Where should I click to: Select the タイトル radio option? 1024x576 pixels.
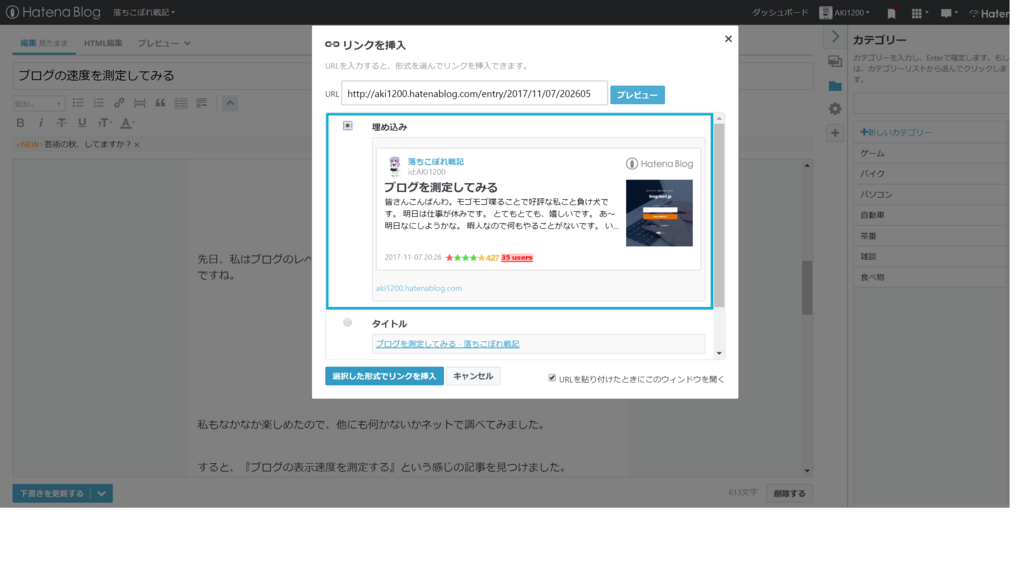(x=347, y=322)
